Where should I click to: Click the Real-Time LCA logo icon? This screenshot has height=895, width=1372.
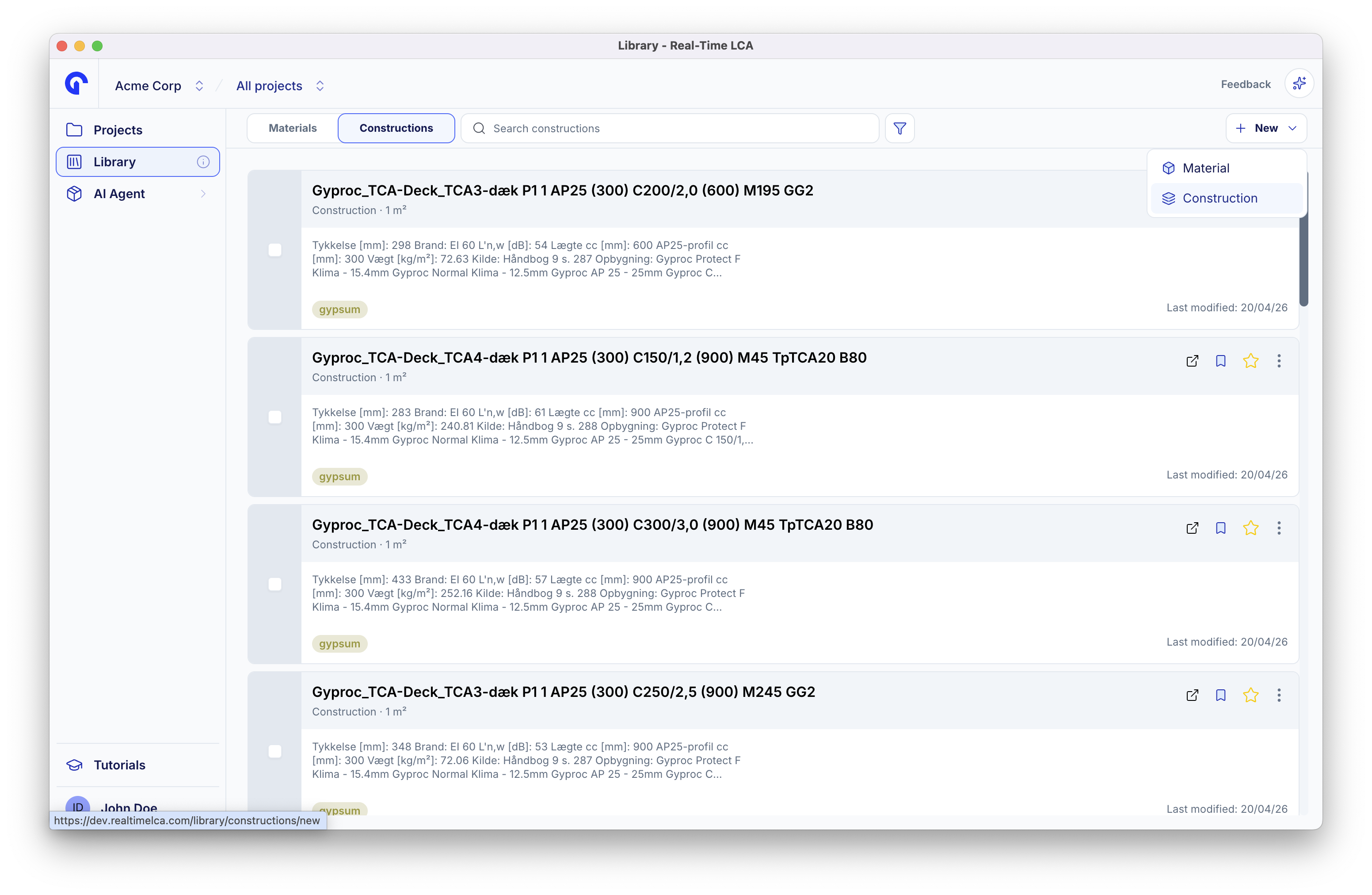[76, 84]
